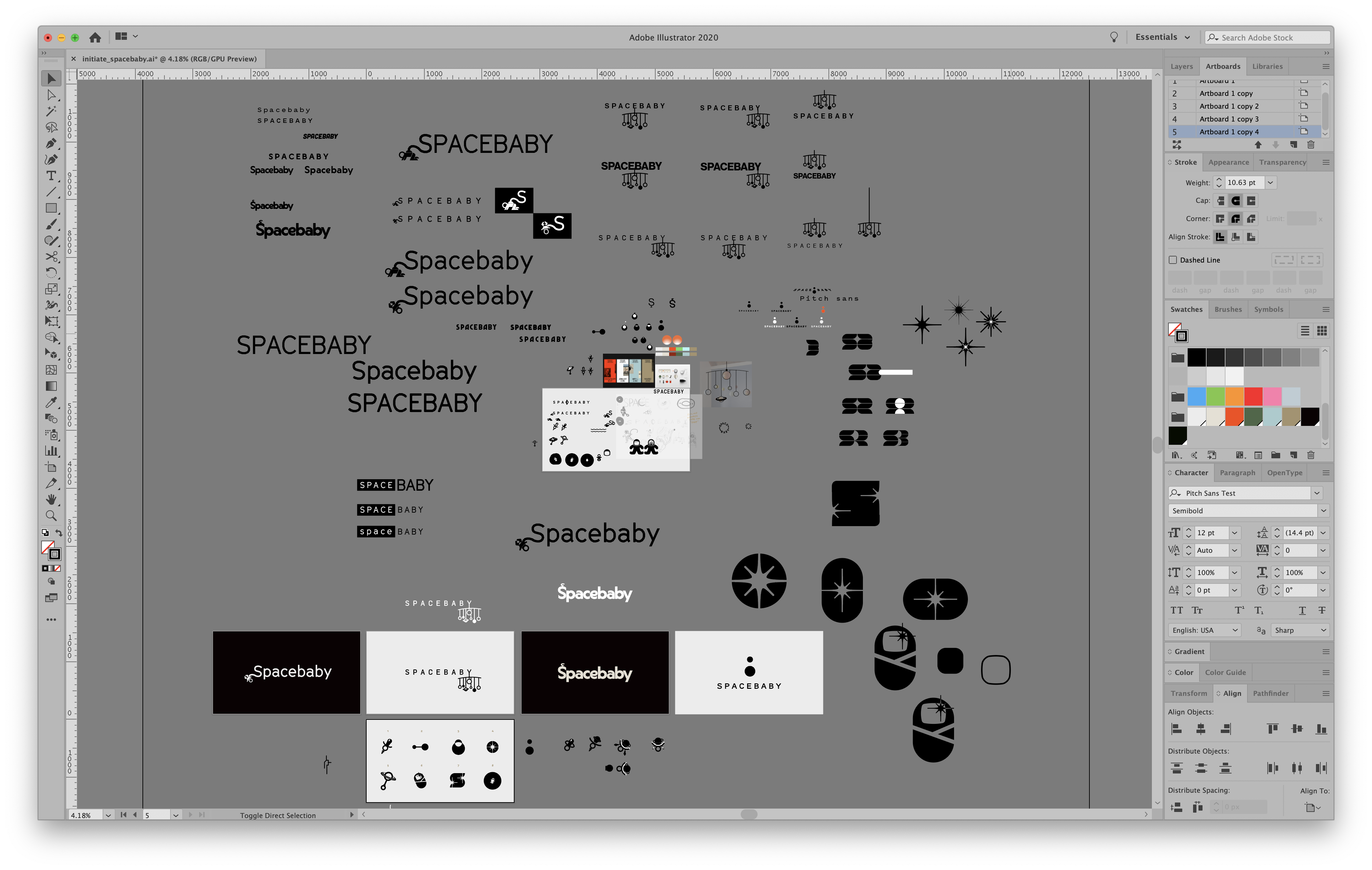This screenshot has height=870, width=1372.
Task: Select the Gradient tool
Action: pos(51,386)
